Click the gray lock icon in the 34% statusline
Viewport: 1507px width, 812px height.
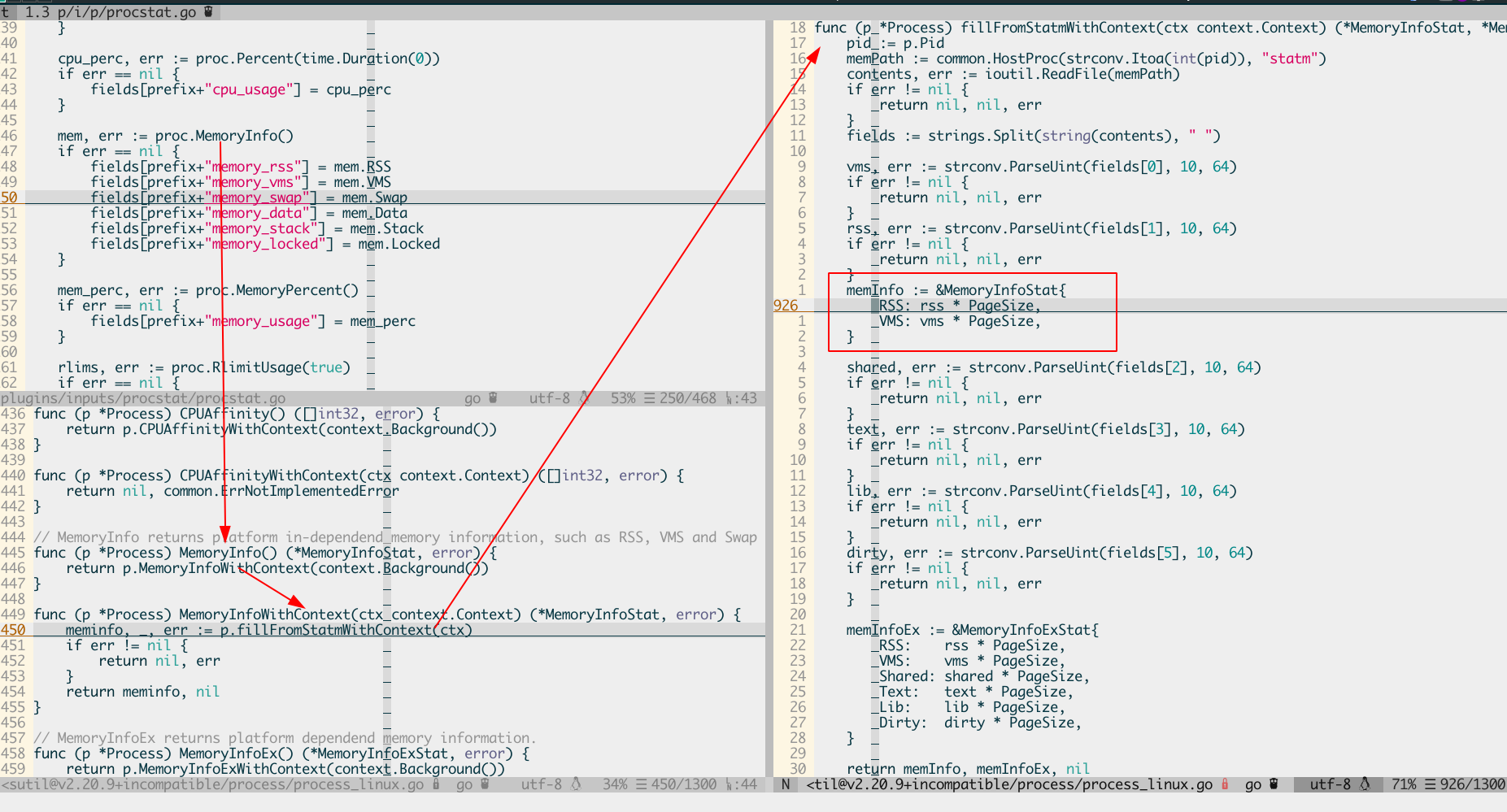[437, 784]
